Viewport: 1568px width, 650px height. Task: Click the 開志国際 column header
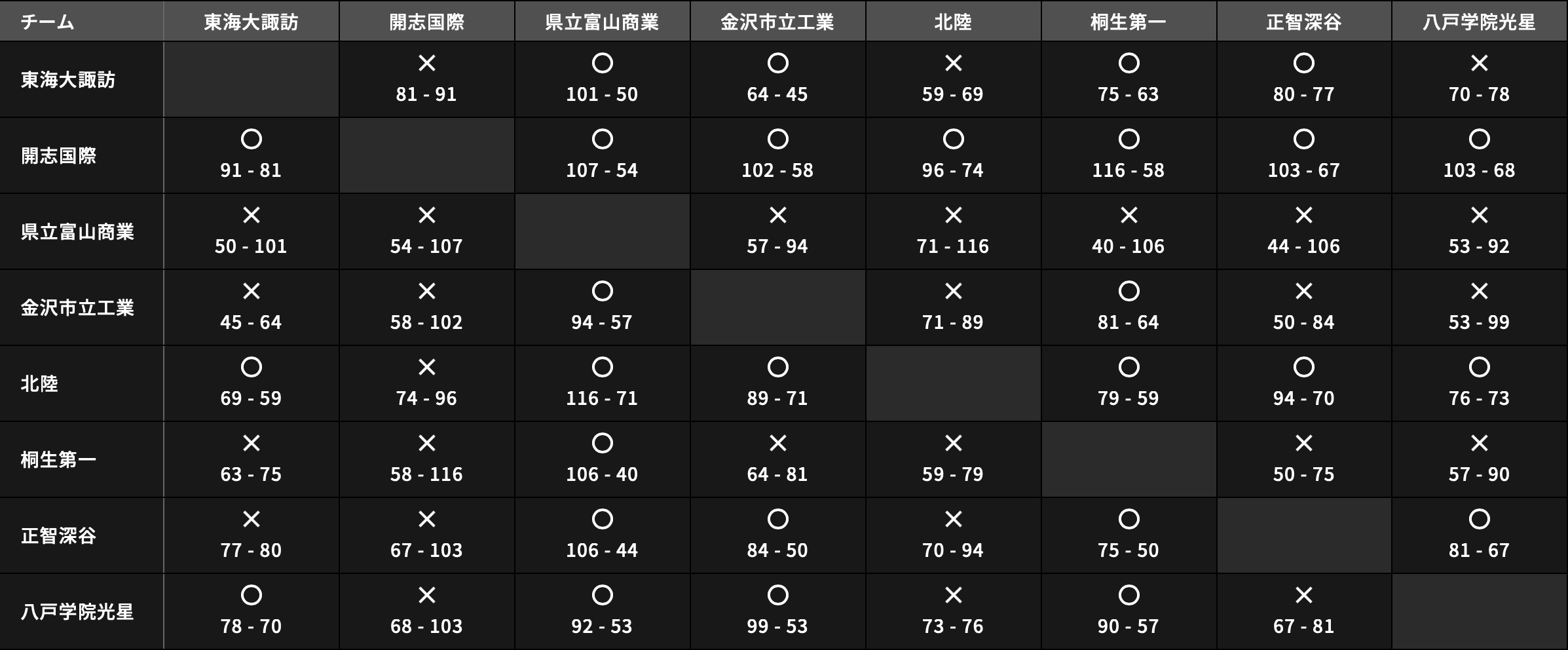tap(427, 22)
